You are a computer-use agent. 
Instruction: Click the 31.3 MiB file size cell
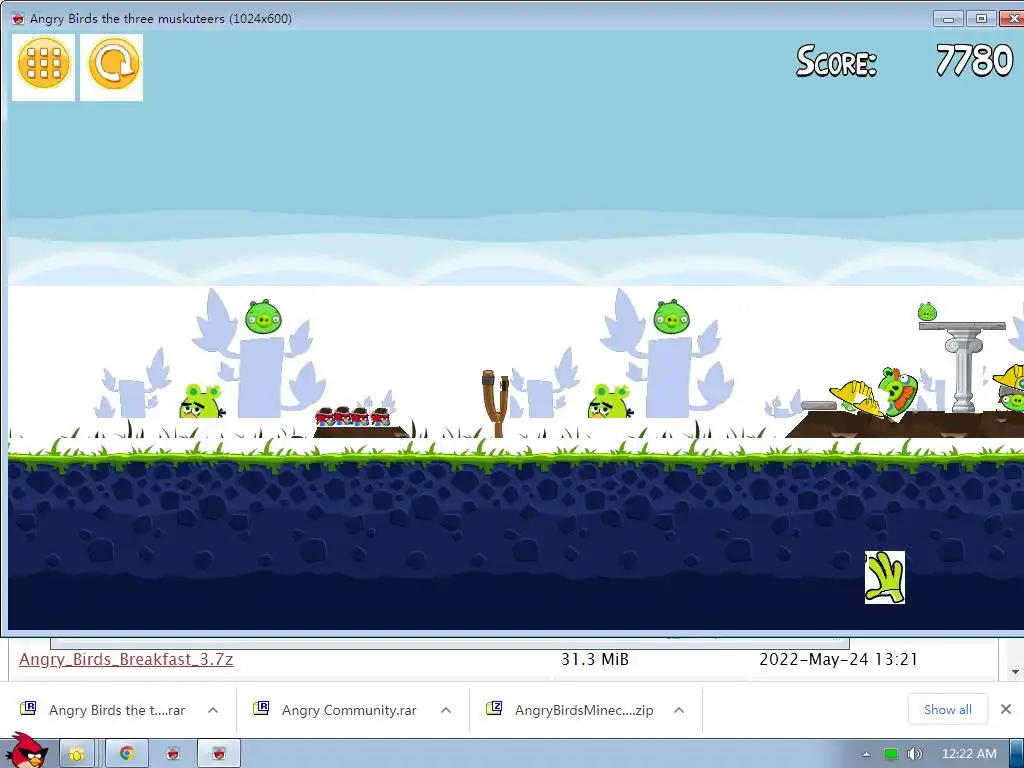click(595, 660)
